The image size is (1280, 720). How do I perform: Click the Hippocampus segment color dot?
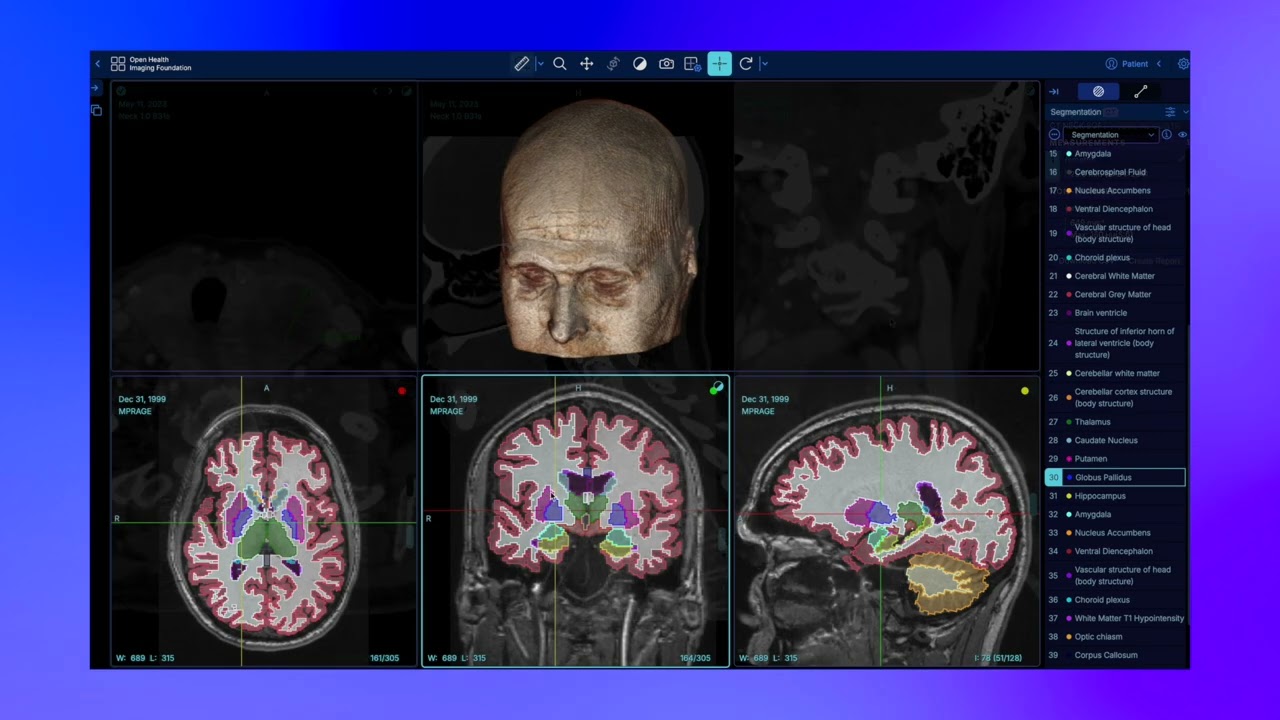click(x=1069, y=496)
